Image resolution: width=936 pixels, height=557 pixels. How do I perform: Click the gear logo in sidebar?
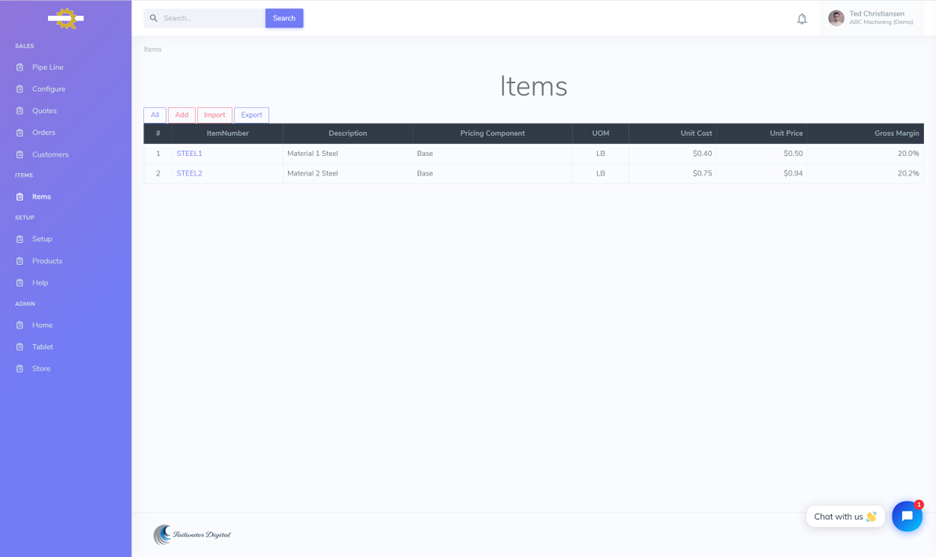66,18
